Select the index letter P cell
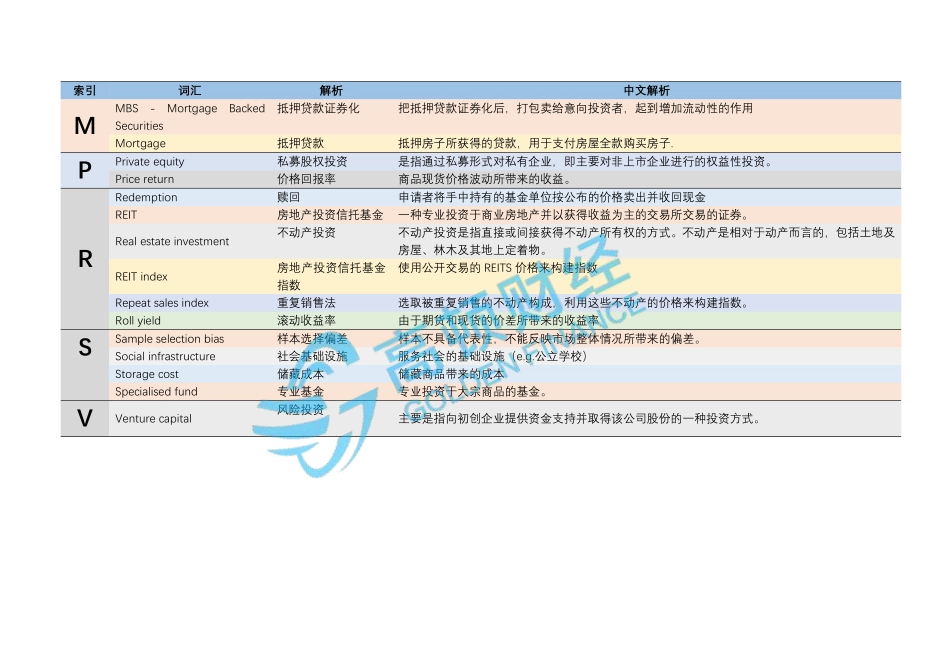Viewport: 950px width, 672px height. click(84, 170)
